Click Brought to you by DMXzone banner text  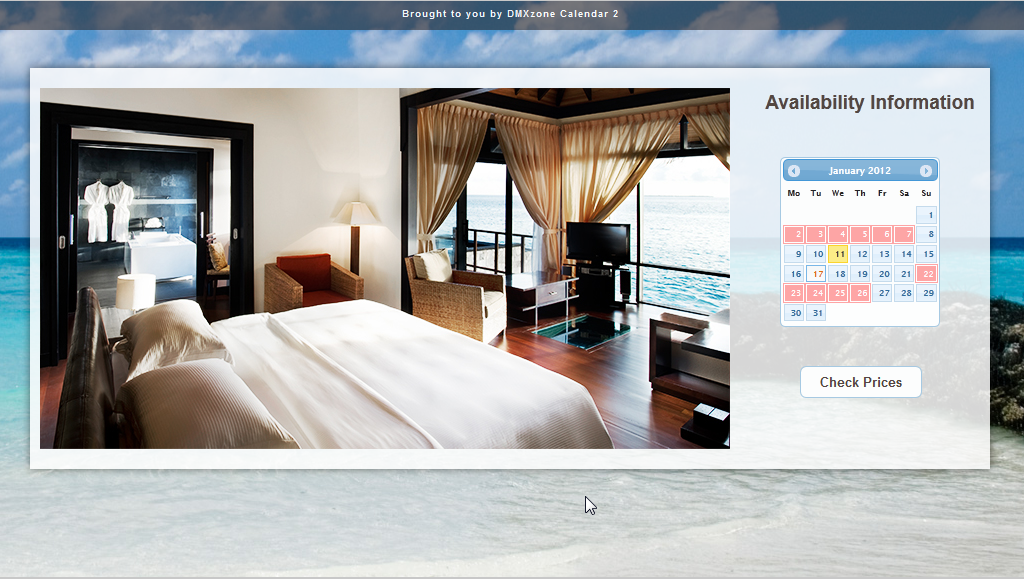click(510, 14)
